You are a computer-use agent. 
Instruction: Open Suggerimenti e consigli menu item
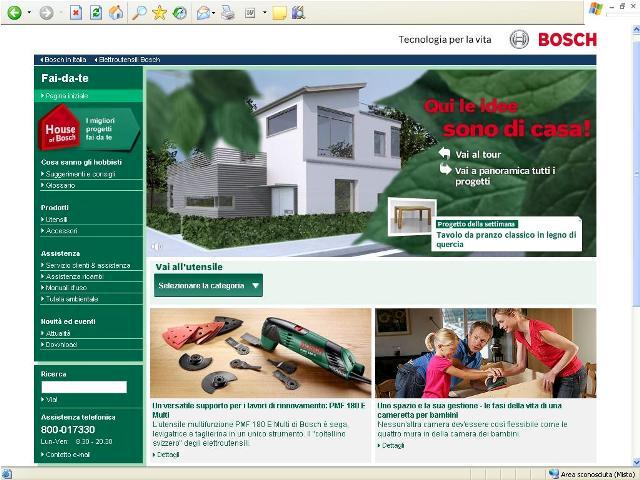tap(78, 174)
